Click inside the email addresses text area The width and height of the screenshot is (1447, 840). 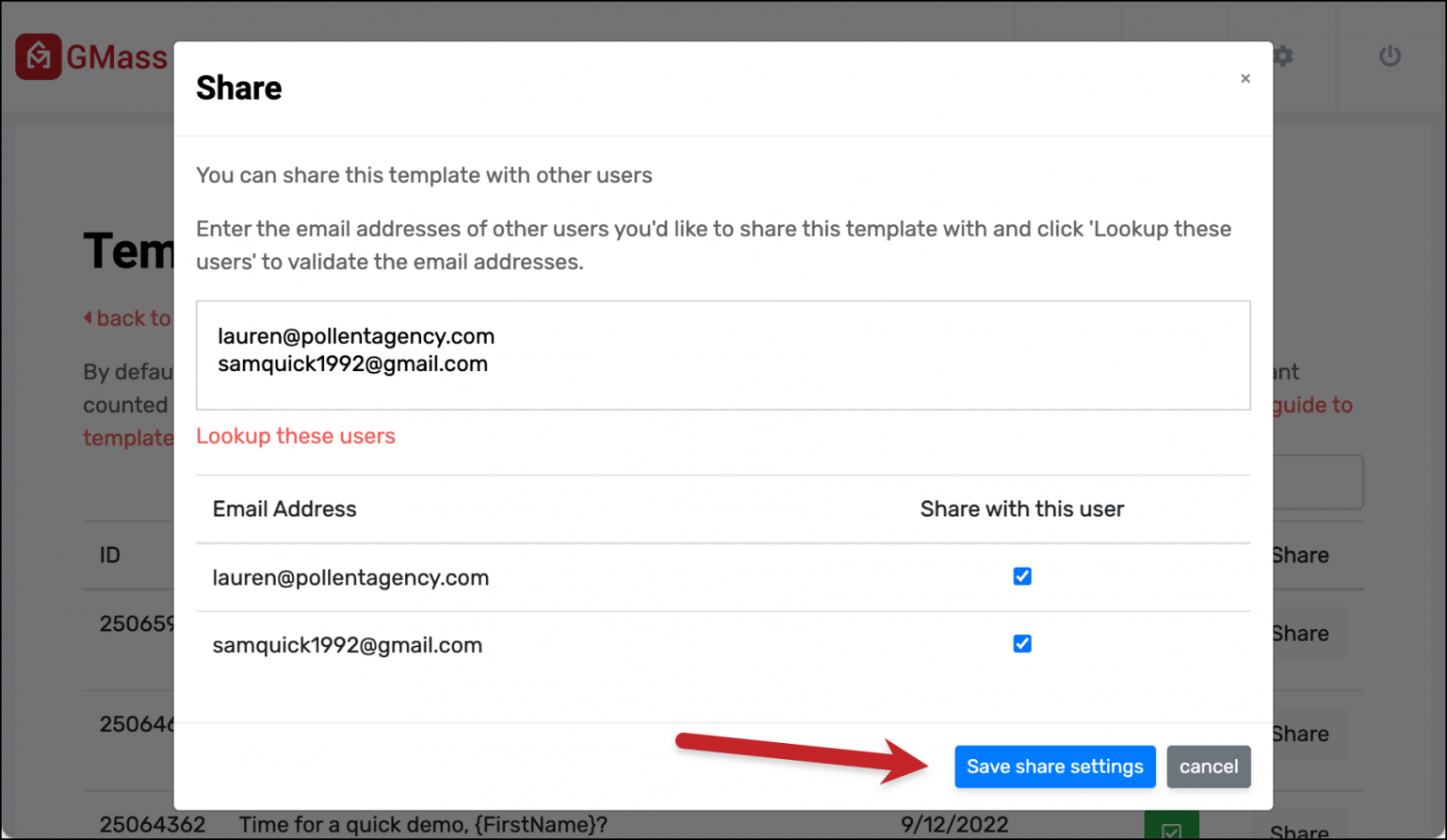click(x=723, y=355)
